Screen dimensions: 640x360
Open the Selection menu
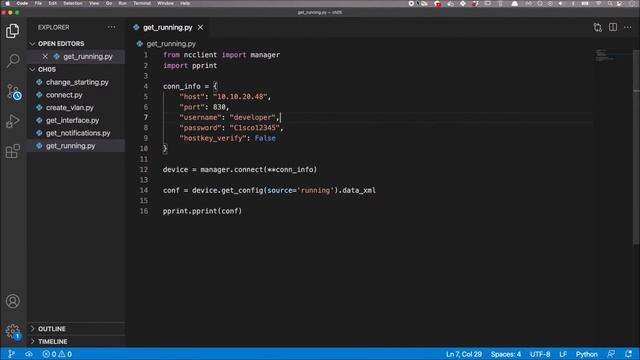(x=73, y=3)
